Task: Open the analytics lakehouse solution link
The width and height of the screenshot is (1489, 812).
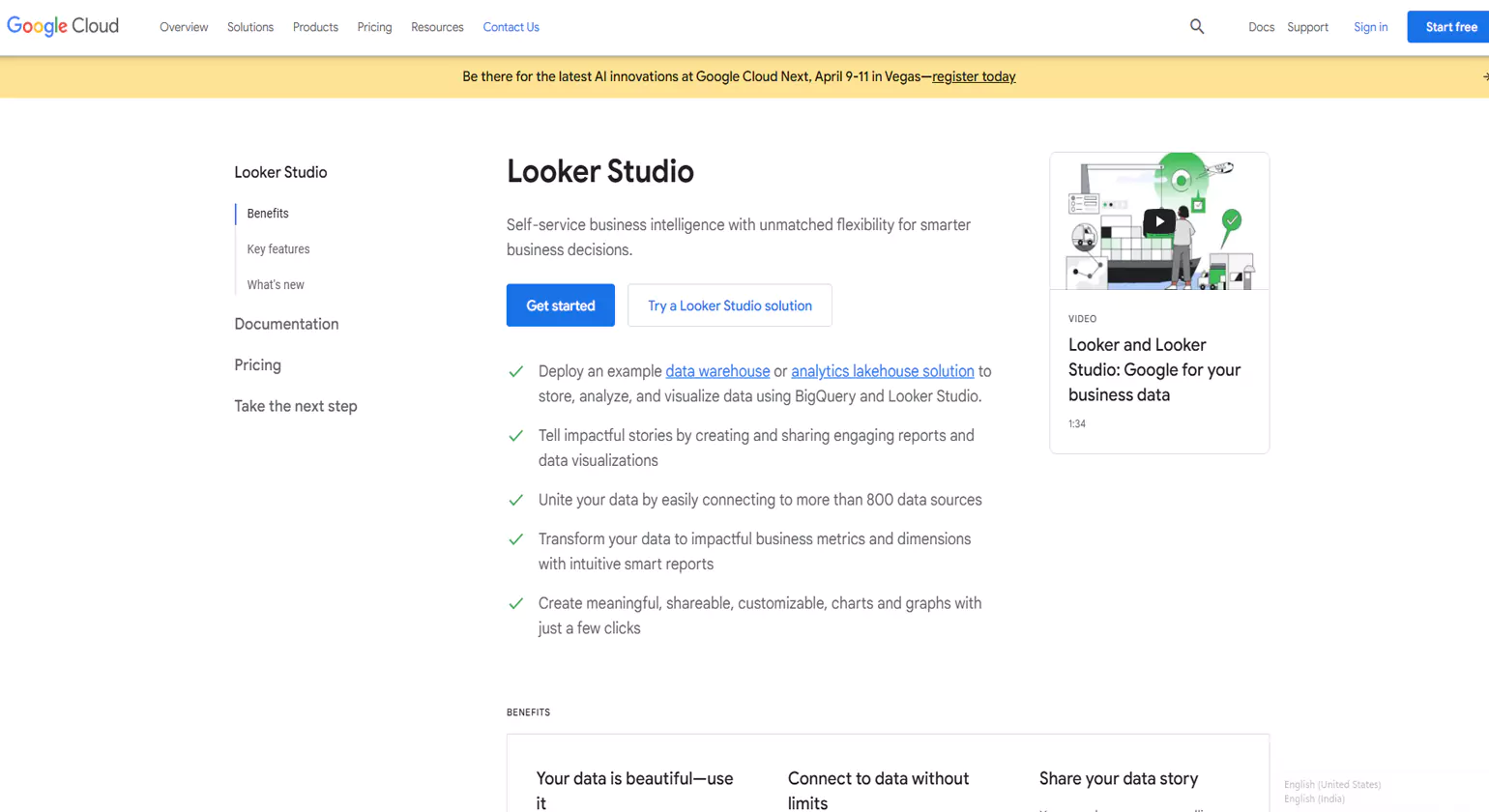Action: [x=882, y=370]
